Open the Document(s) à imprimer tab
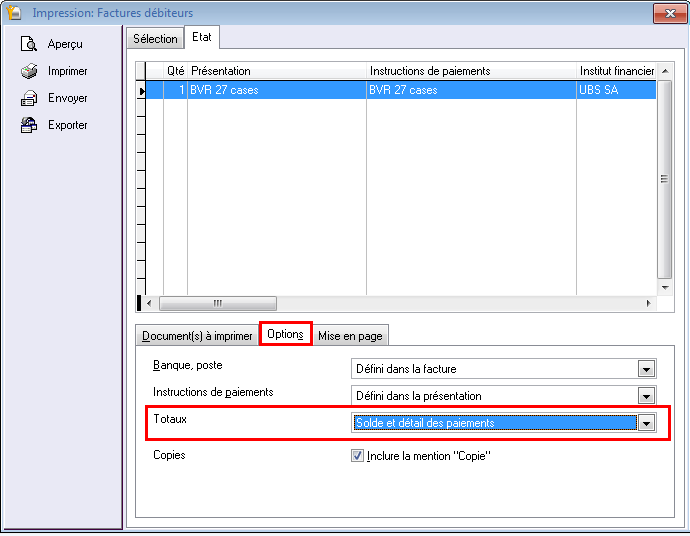 pyautogui.click(x=197, y=336)
